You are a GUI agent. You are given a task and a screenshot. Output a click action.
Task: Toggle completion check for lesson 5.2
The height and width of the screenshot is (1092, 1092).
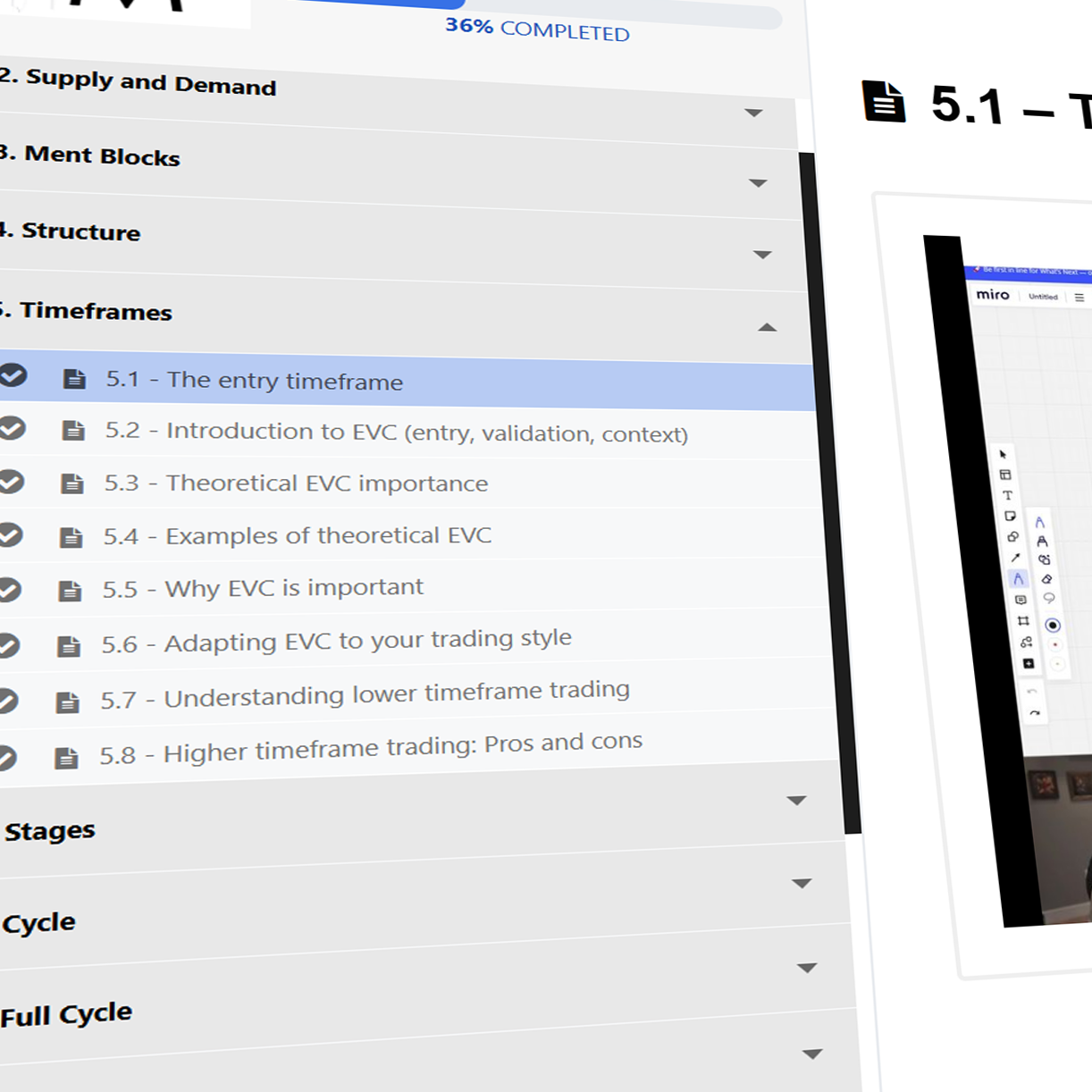tap(12, 429)
